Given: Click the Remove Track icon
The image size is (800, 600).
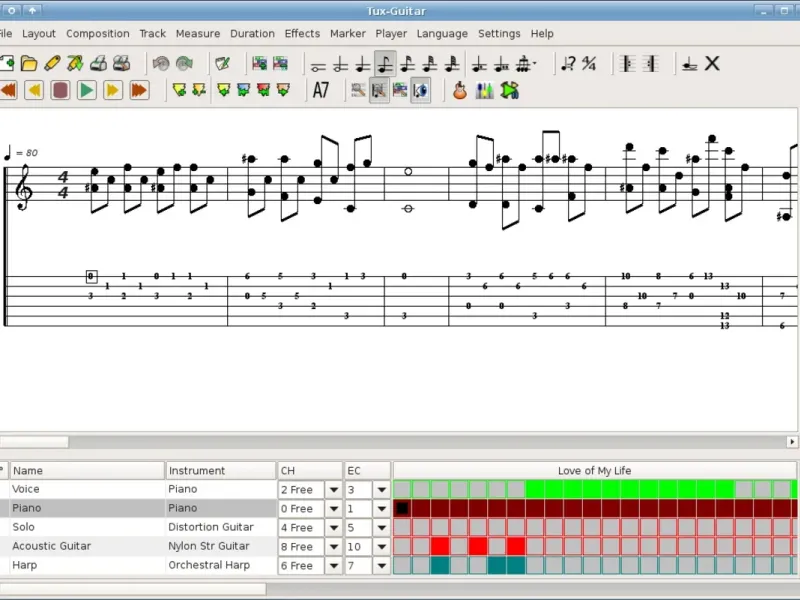Looking at the screenshot, I should (280, 64).
